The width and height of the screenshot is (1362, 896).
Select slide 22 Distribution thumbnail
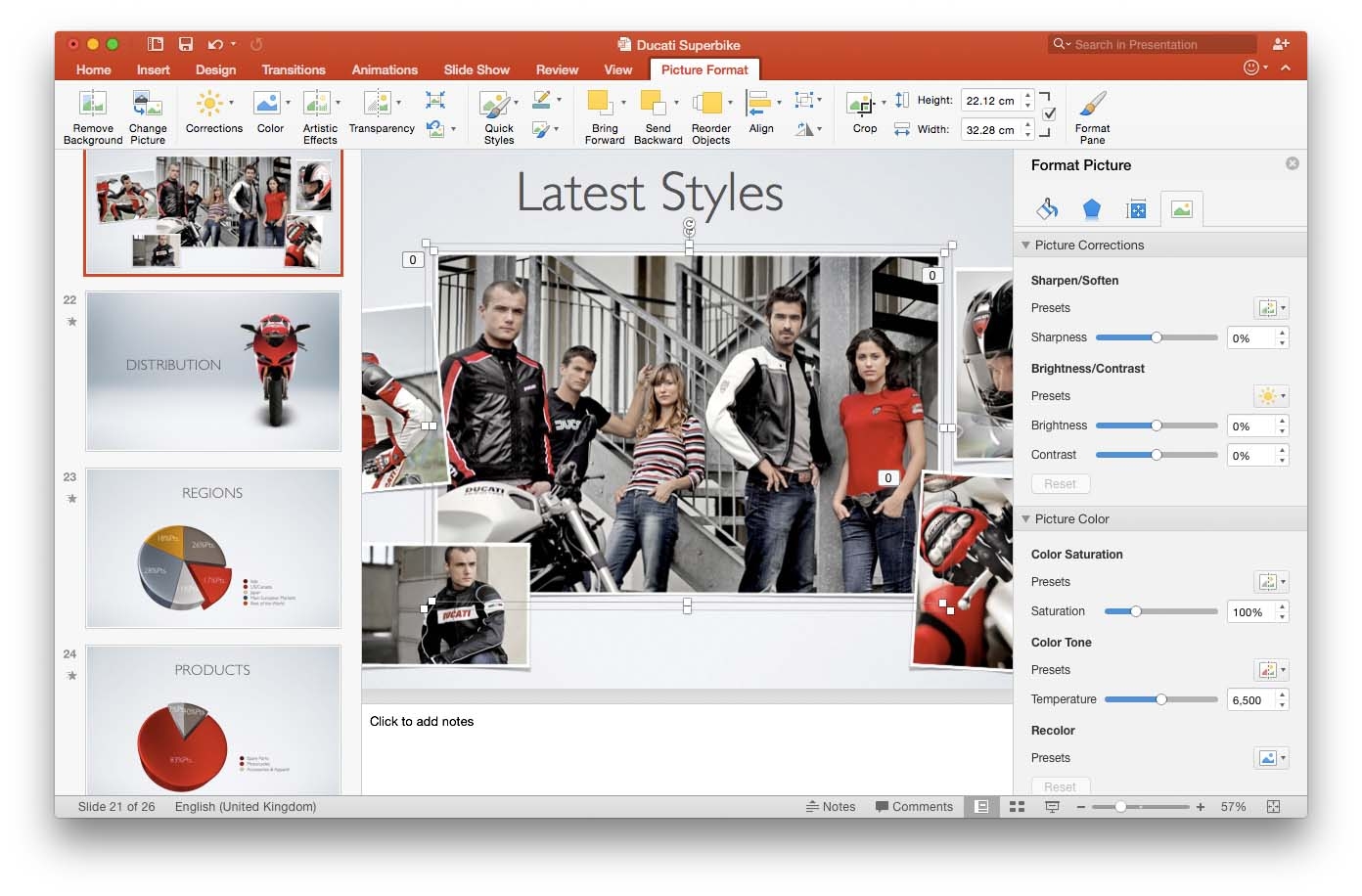213,371
